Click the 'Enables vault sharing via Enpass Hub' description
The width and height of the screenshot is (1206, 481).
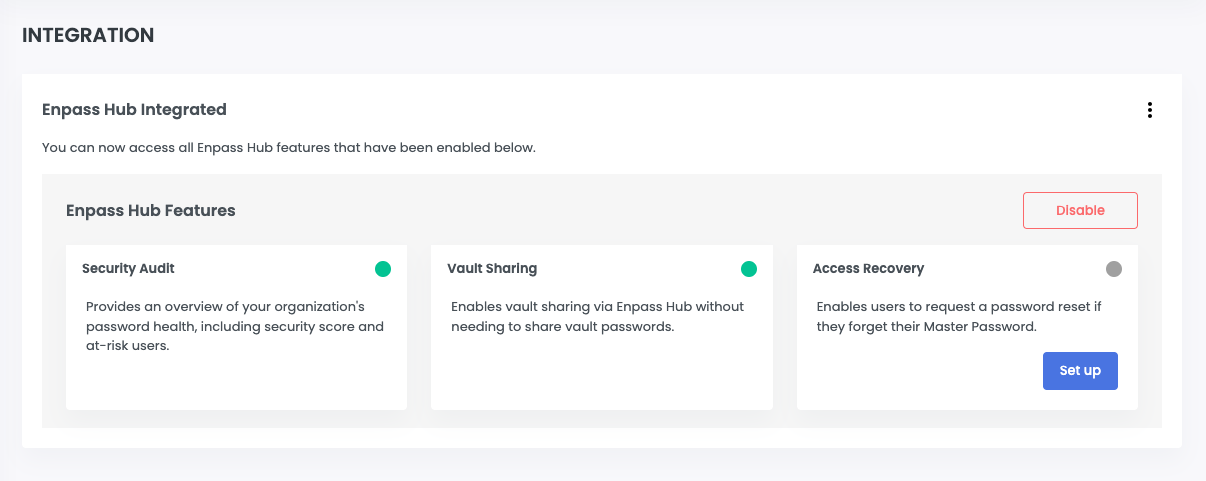click(598, 317)
